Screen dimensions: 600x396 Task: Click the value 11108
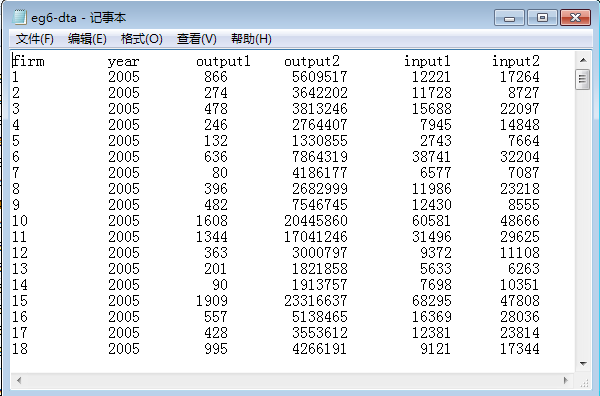520,253
